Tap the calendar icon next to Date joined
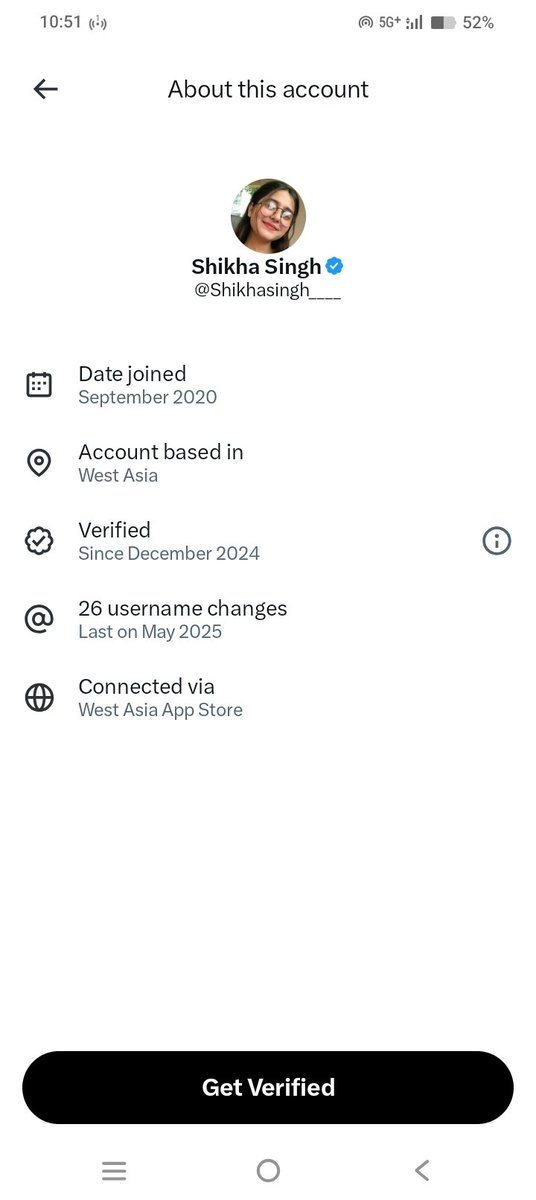The width and height of the screenshot is (536, 1200). click(x=39, y=385)
